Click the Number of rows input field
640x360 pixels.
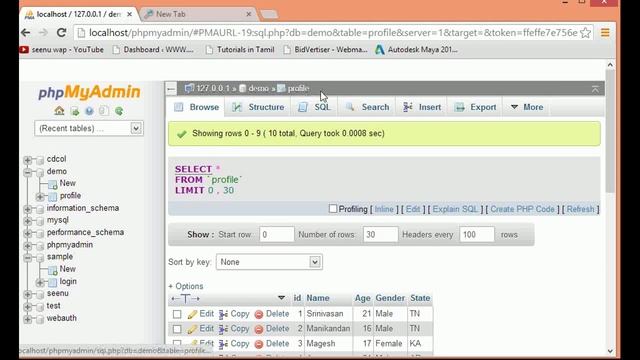[380, 234]
